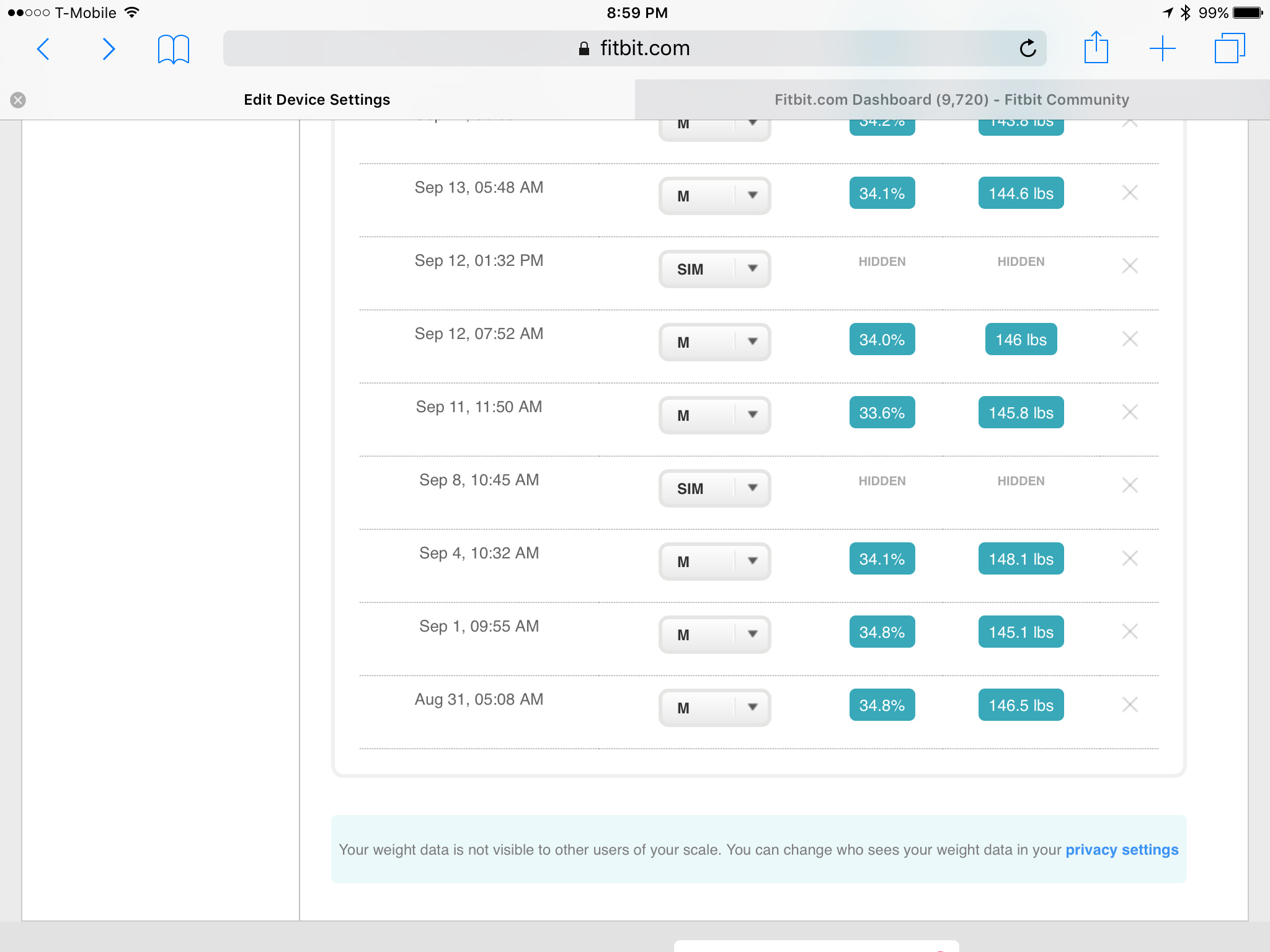Image resolution: width=1270 pixels, height=952 pixels.
Task: Expand user selector for Sep 11, 11:50 AM
Action: point(714,415)
